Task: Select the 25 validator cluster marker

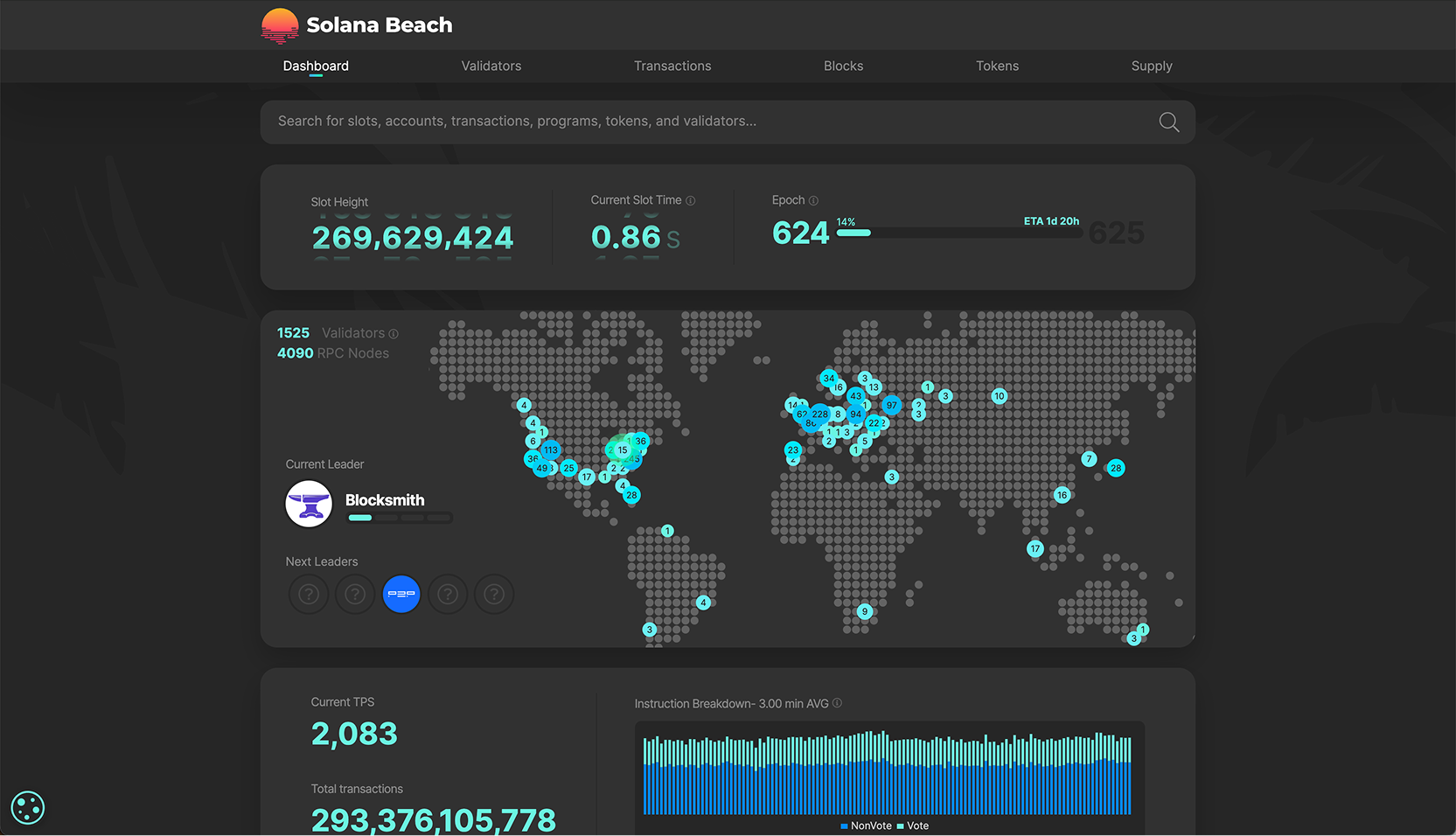Action: pos(569,468)
